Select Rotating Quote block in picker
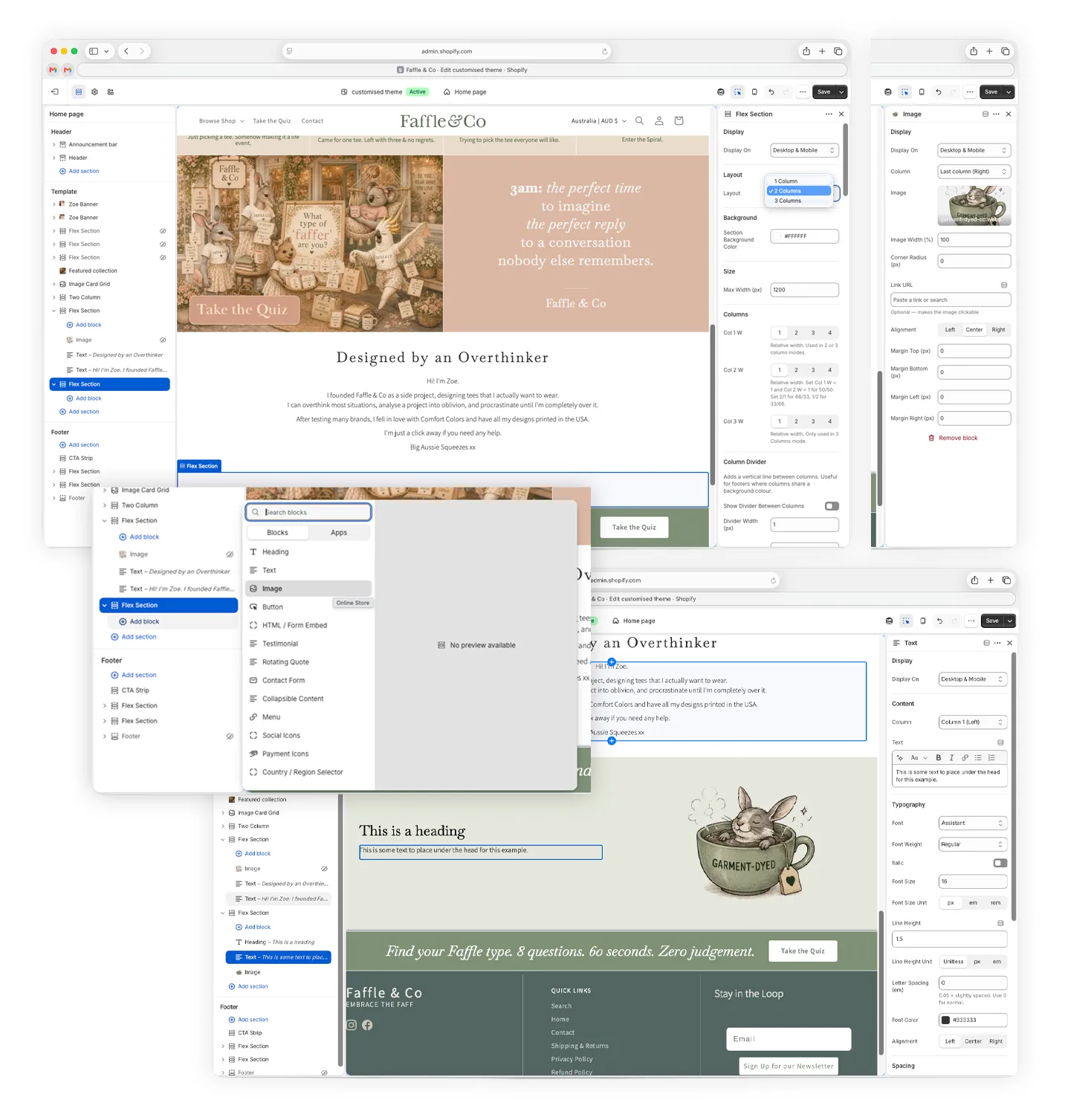This screenshot has width=1091, height=1120. (x=308, y=662)
